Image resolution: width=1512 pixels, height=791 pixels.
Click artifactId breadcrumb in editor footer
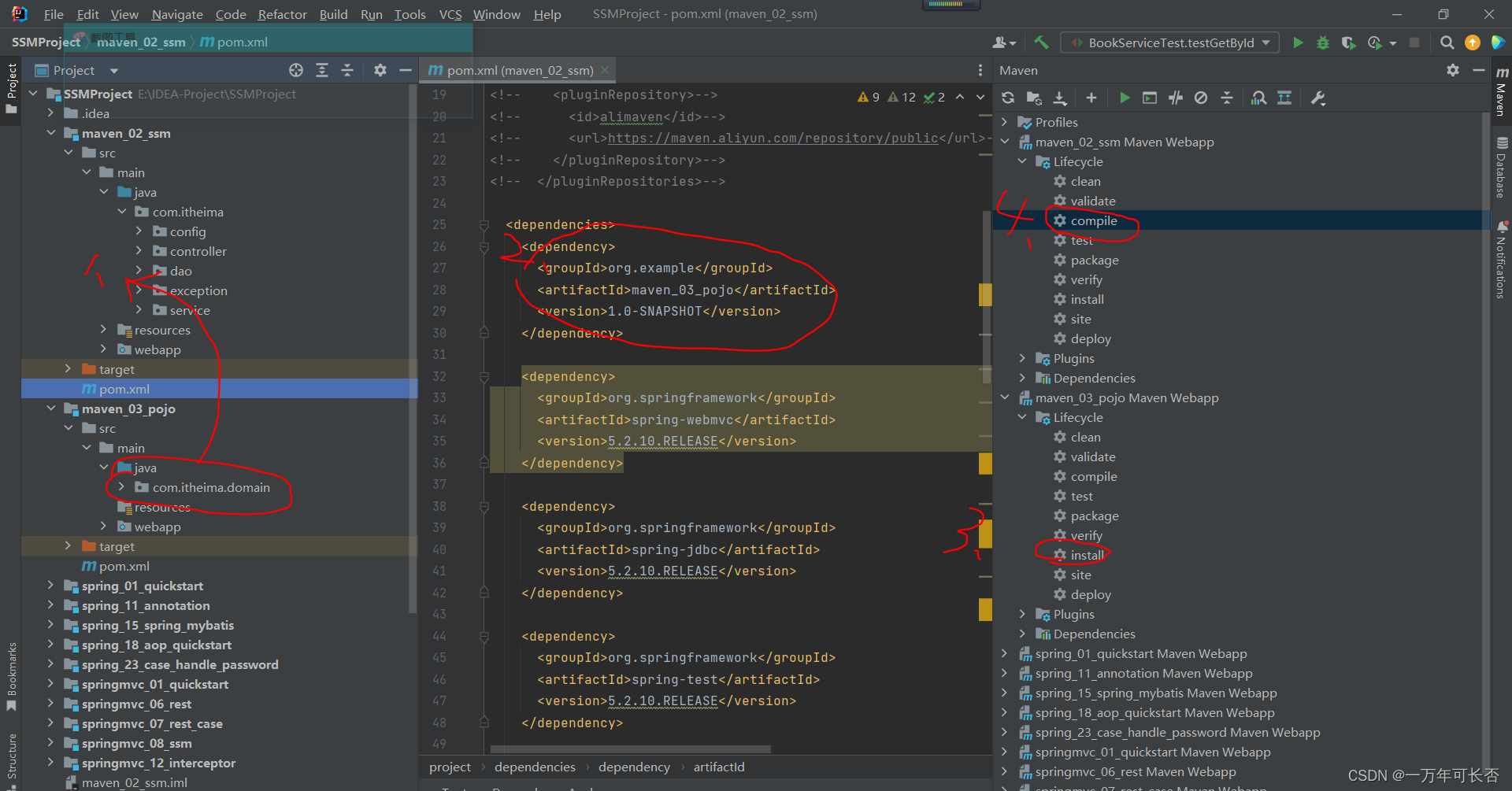[x=718, y=767]
